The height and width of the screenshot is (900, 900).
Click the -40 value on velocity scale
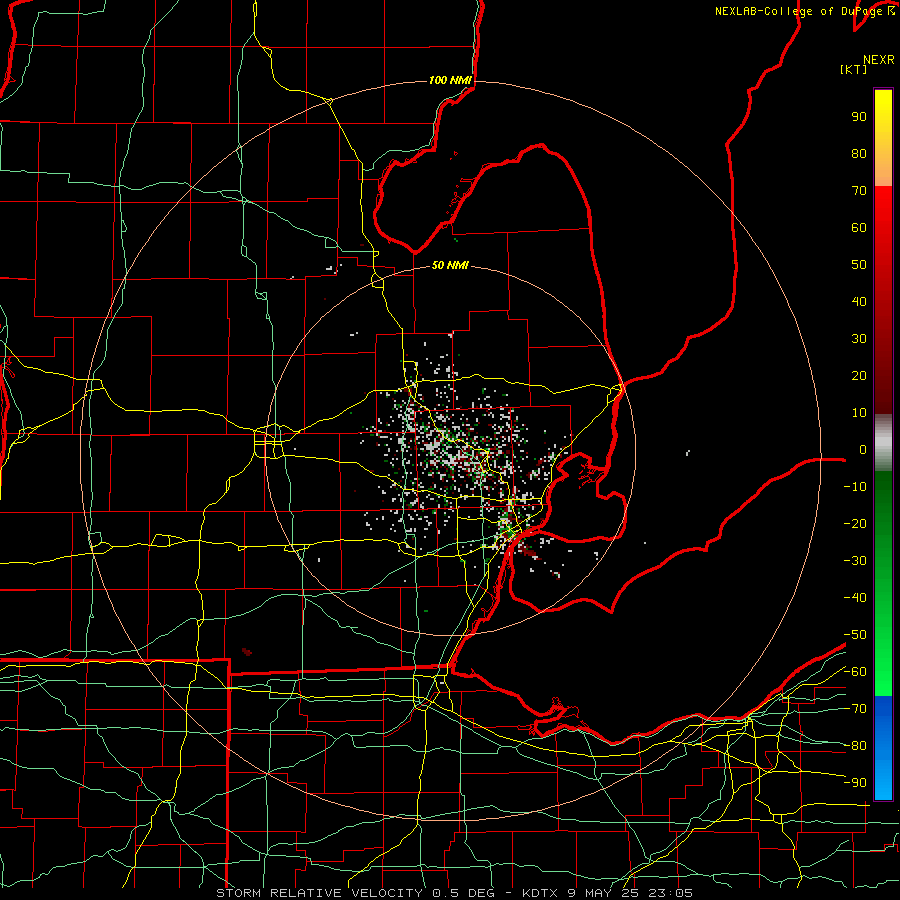click(855, 598)
